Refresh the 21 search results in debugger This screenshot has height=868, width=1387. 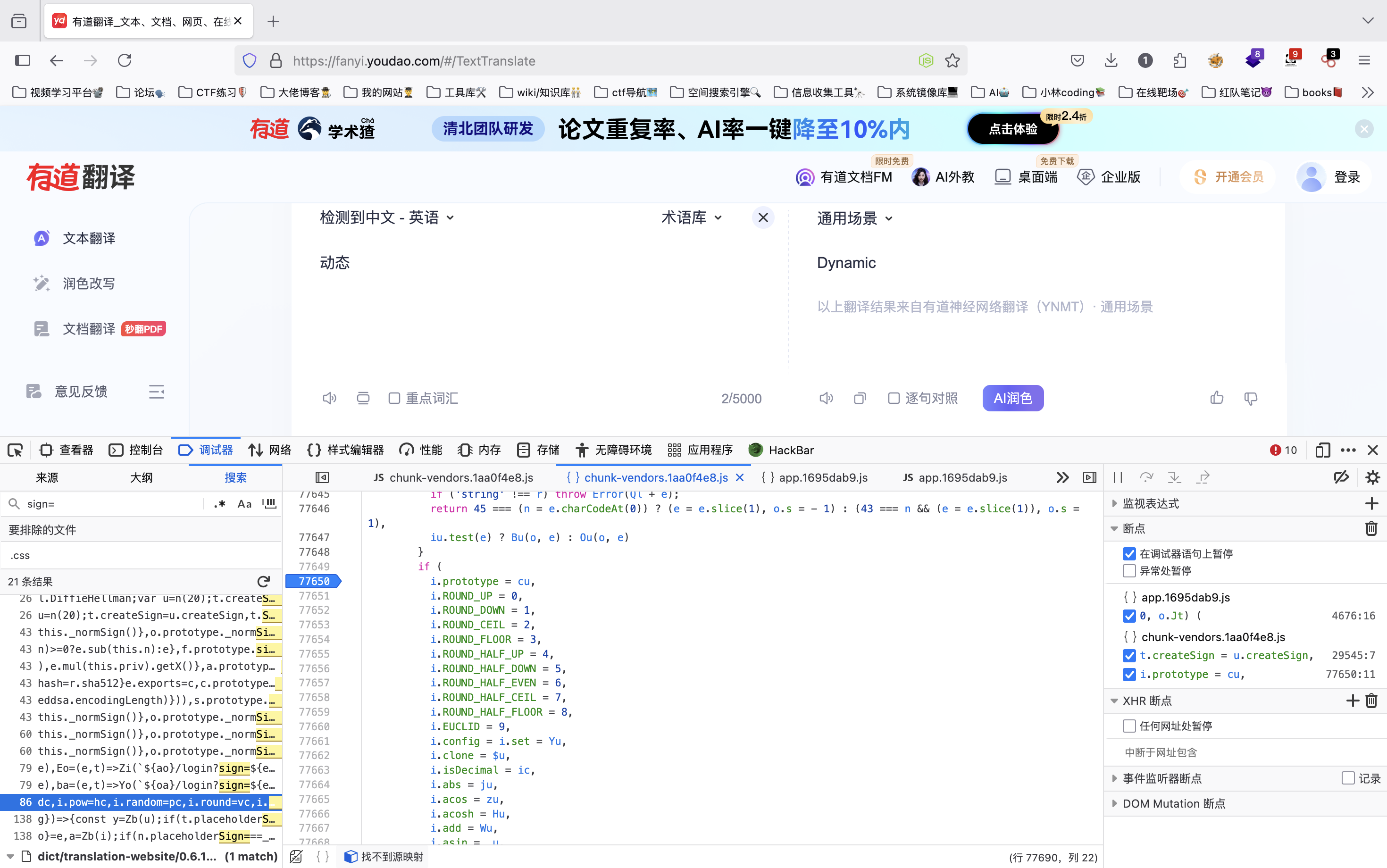coord(264,581)
